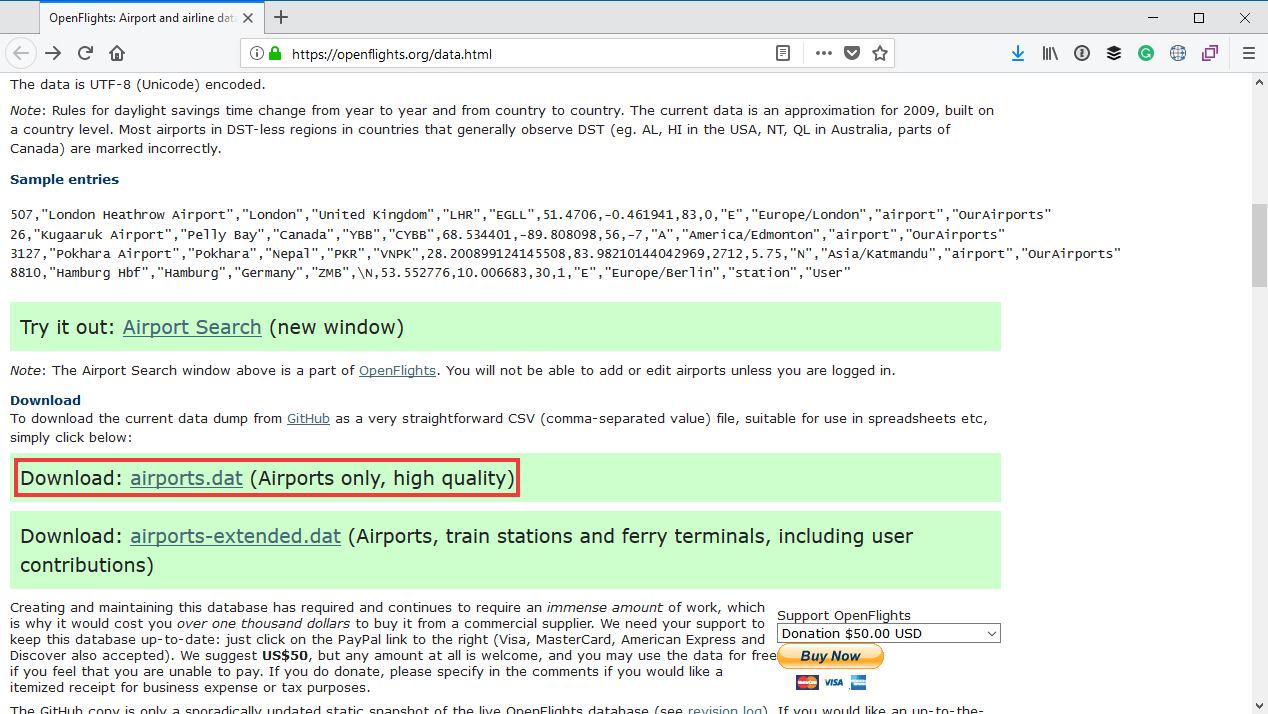Image resolution: width=1268 pixels, height=714 pixels.
Task: Open the Downloads panel arrow
Action: pos(1018,54)
